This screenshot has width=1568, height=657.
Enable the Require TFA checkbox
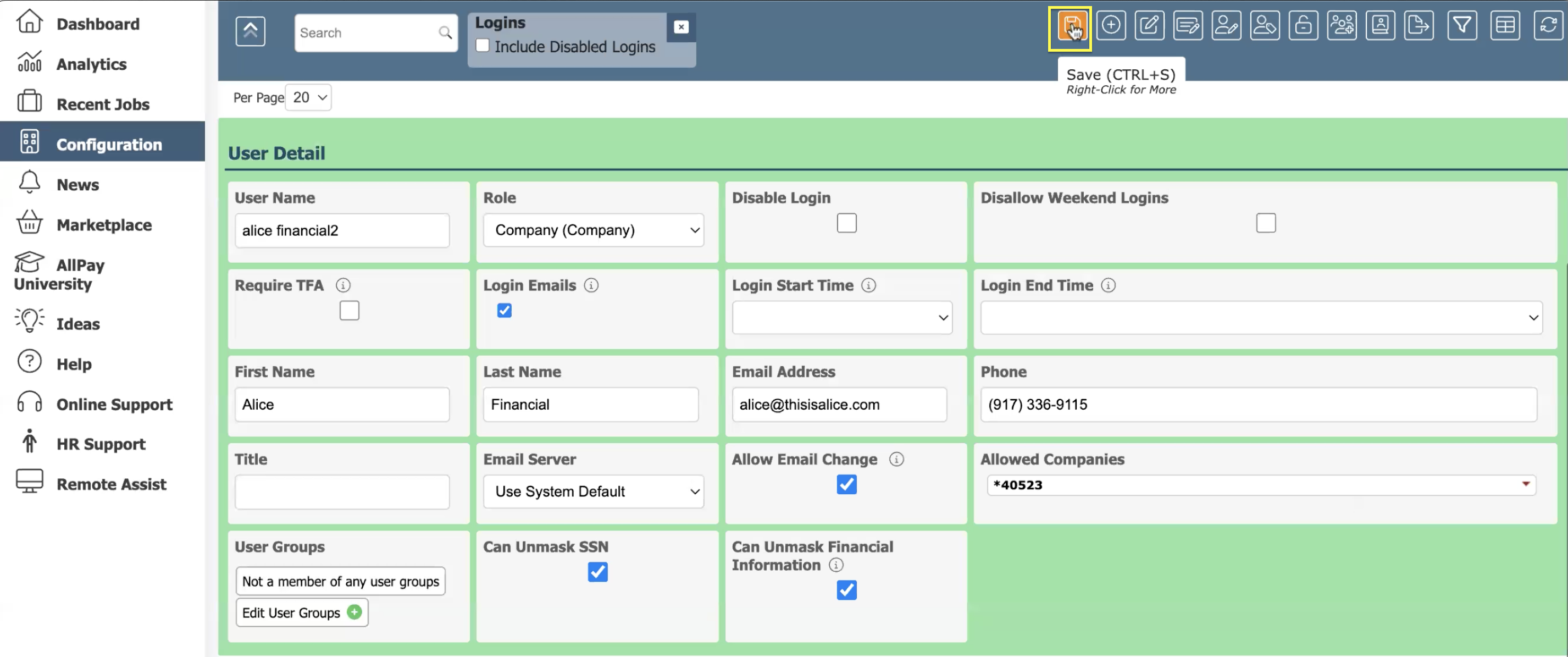(349, 311)
